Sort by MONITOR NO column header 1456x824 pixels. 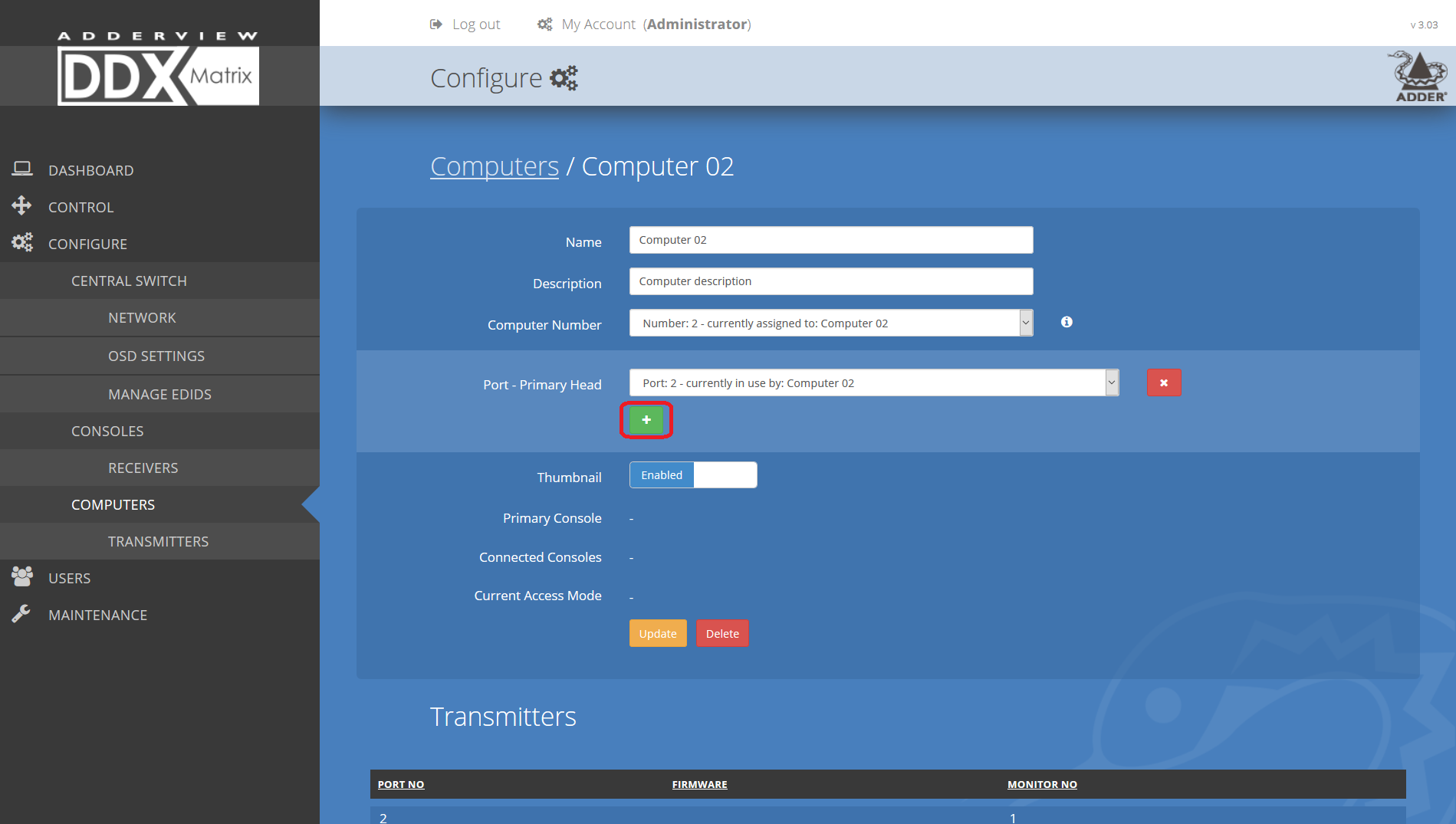point(1042,784)
